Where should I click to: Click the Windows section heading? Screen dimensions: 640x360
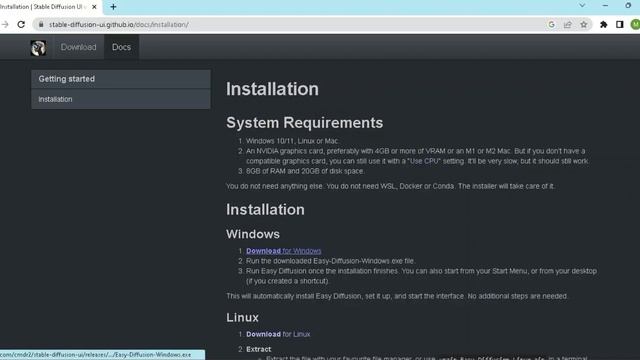coord(253,234)
